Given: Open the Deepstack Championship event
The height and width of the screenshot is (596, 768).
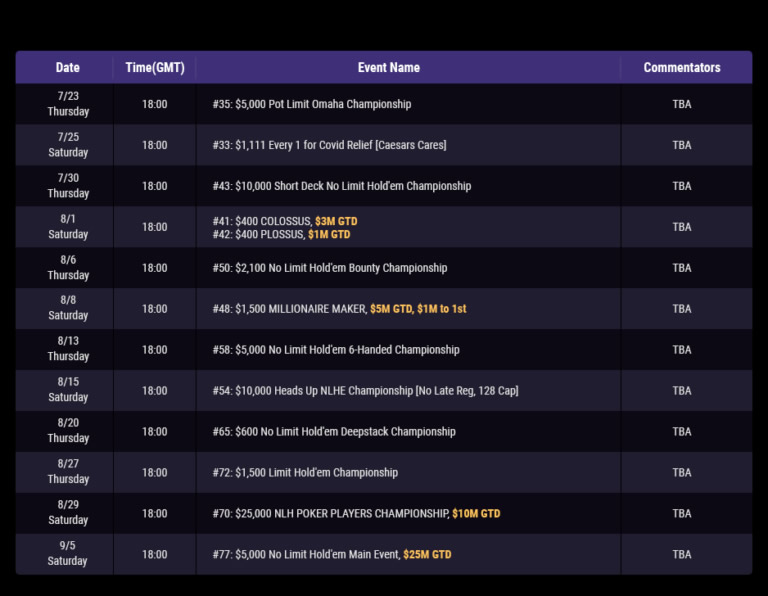Looking at the screenshot, I should pos(334,432).
